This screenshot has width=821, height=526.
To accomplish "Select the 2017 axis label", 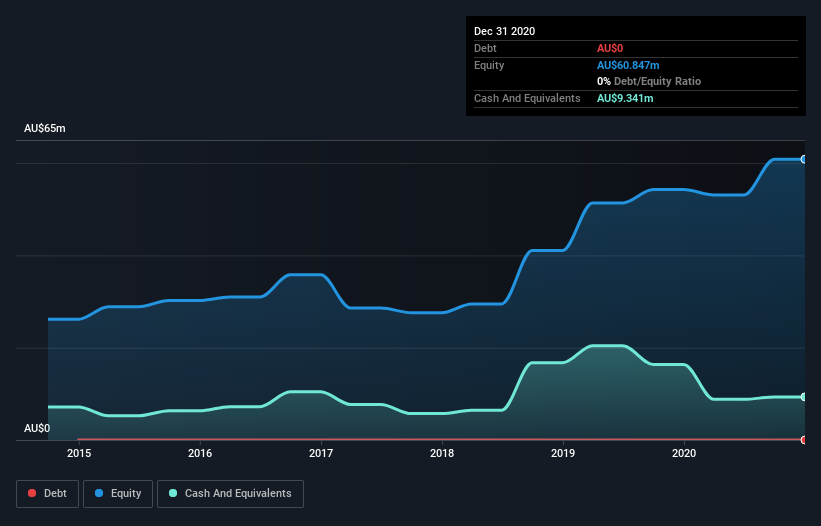I will click(x=321, y=453).
